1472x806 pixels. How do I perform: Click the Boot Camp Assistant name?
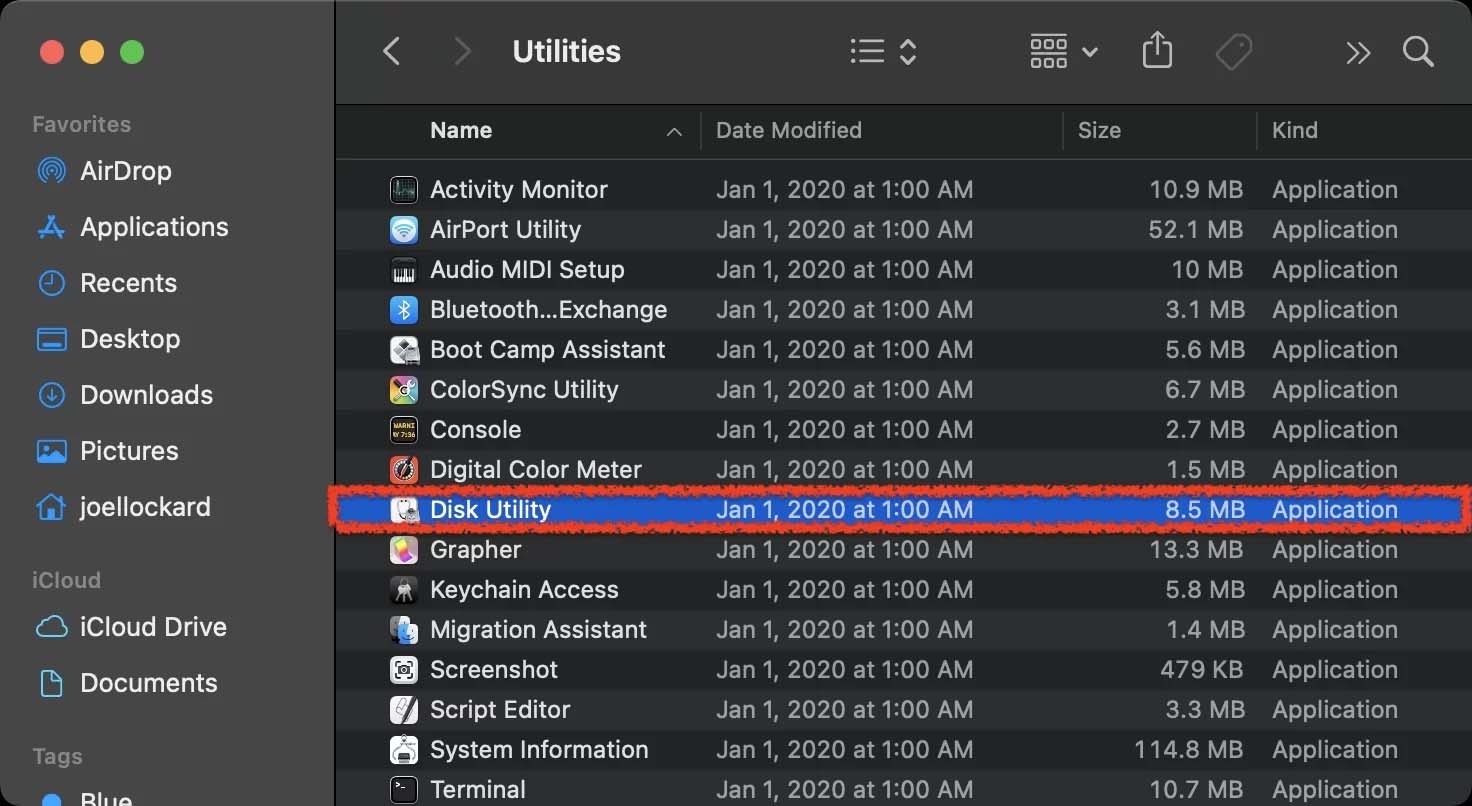548,349
